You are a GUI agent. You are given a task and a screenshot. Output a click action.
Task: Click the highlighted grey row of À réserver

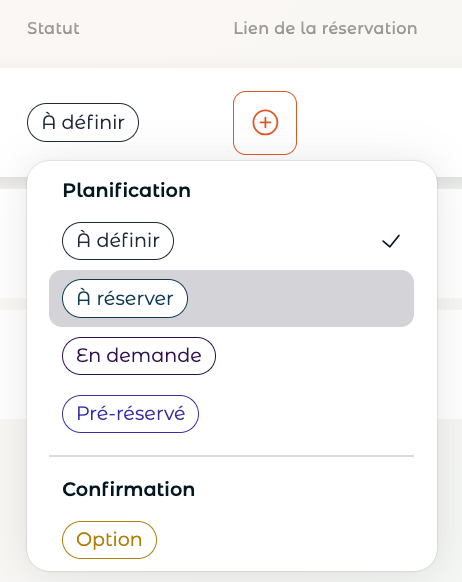click(x=232, y=298)
